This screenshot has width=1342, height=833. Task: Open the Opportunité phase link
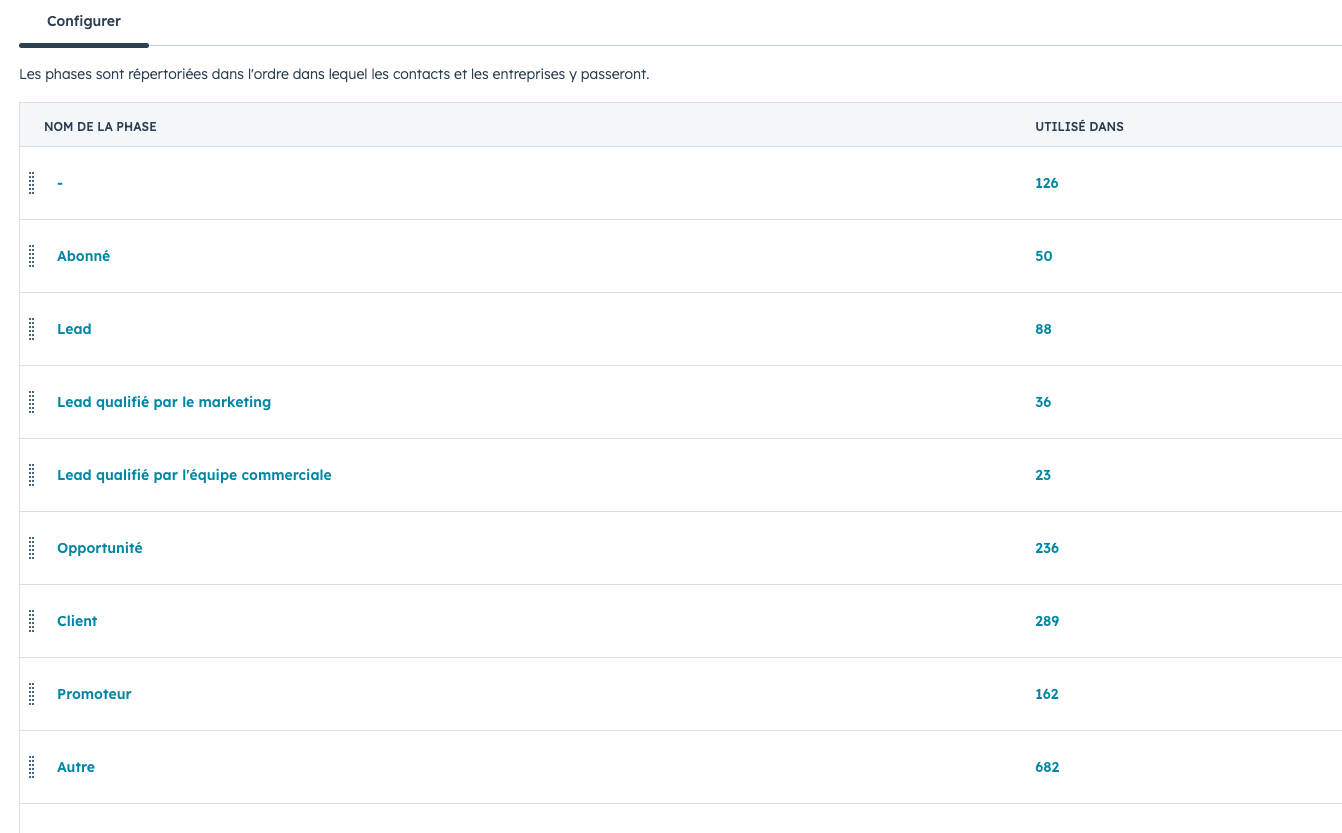click(100, 548)
